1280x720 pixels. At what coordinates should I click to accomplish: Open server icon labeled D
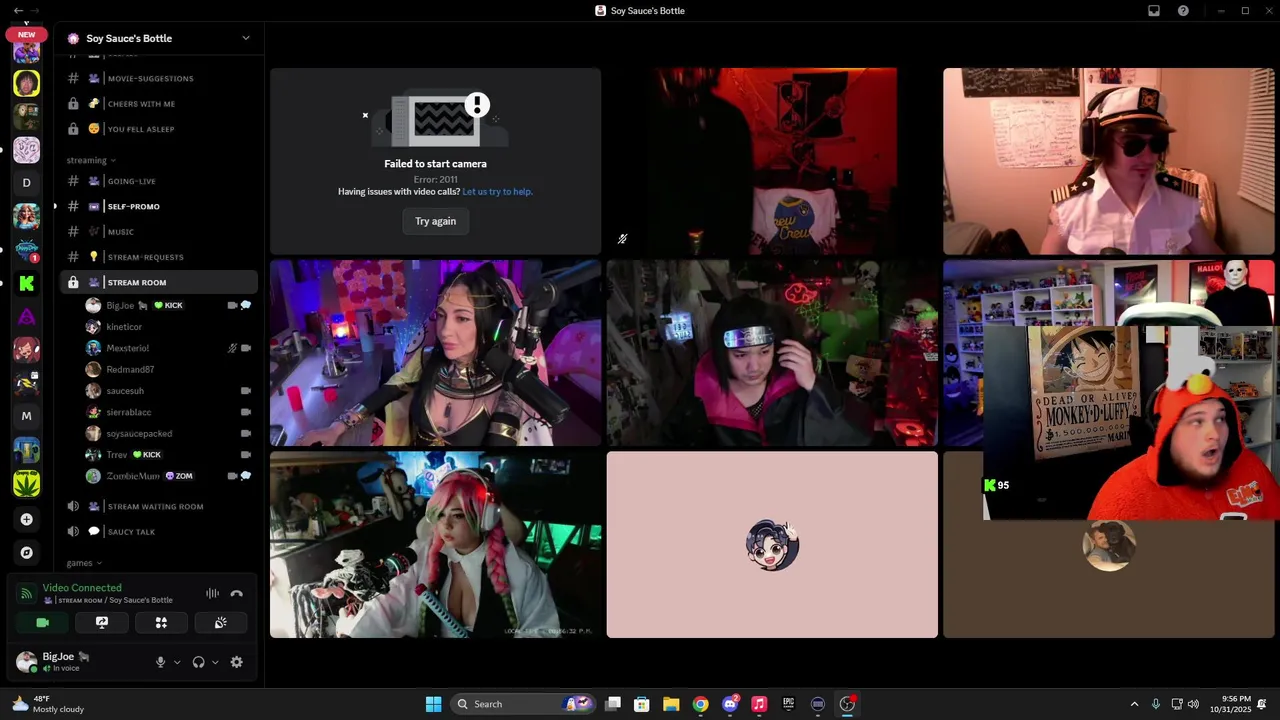tap(26, 183)
